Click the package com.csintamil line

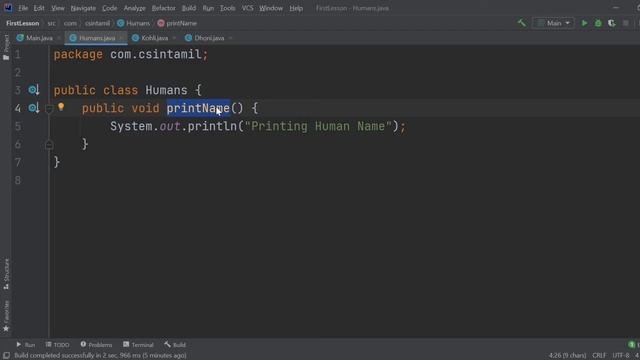[131, 54]
